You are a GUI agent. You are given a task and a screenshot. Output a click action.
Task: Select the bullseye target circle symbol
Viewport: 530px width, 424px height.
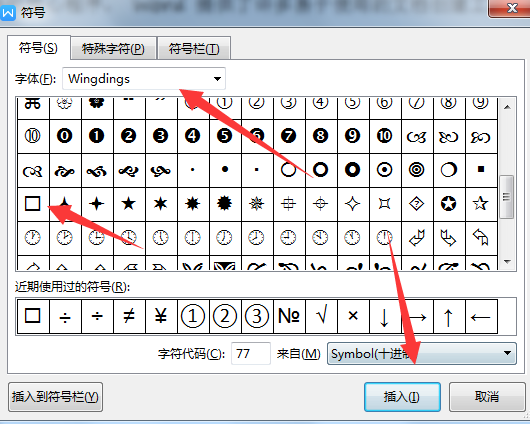pyautogui.click(x=416, y=170)
